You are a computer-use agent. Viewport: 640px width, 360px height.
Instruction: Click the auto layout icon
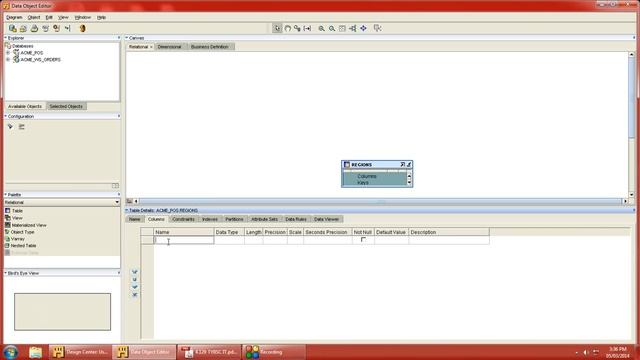tap(353, 28)
